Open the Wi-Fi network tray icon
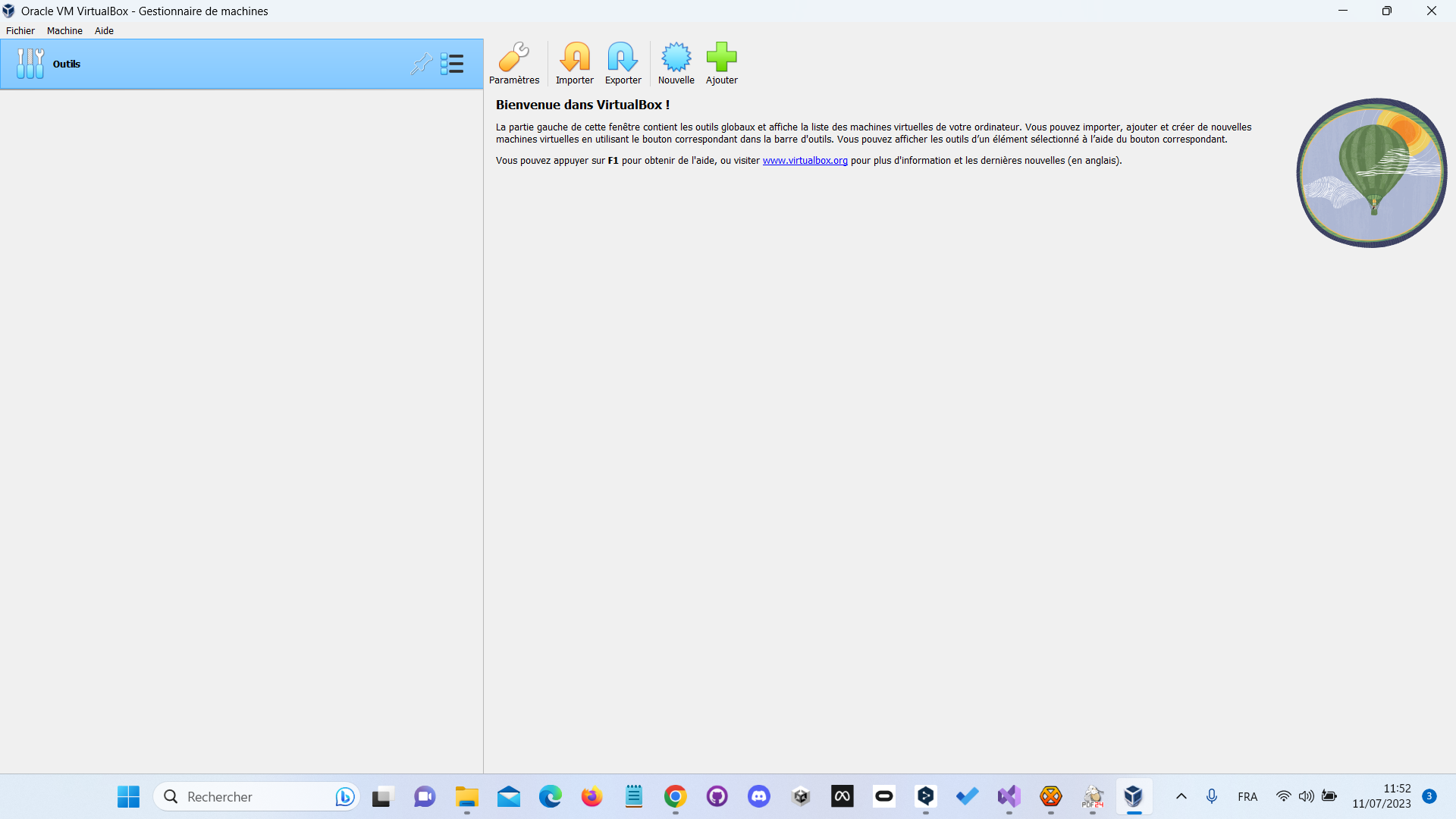Viewport: 1456px width, 819px height. (x=1283, y=796)
